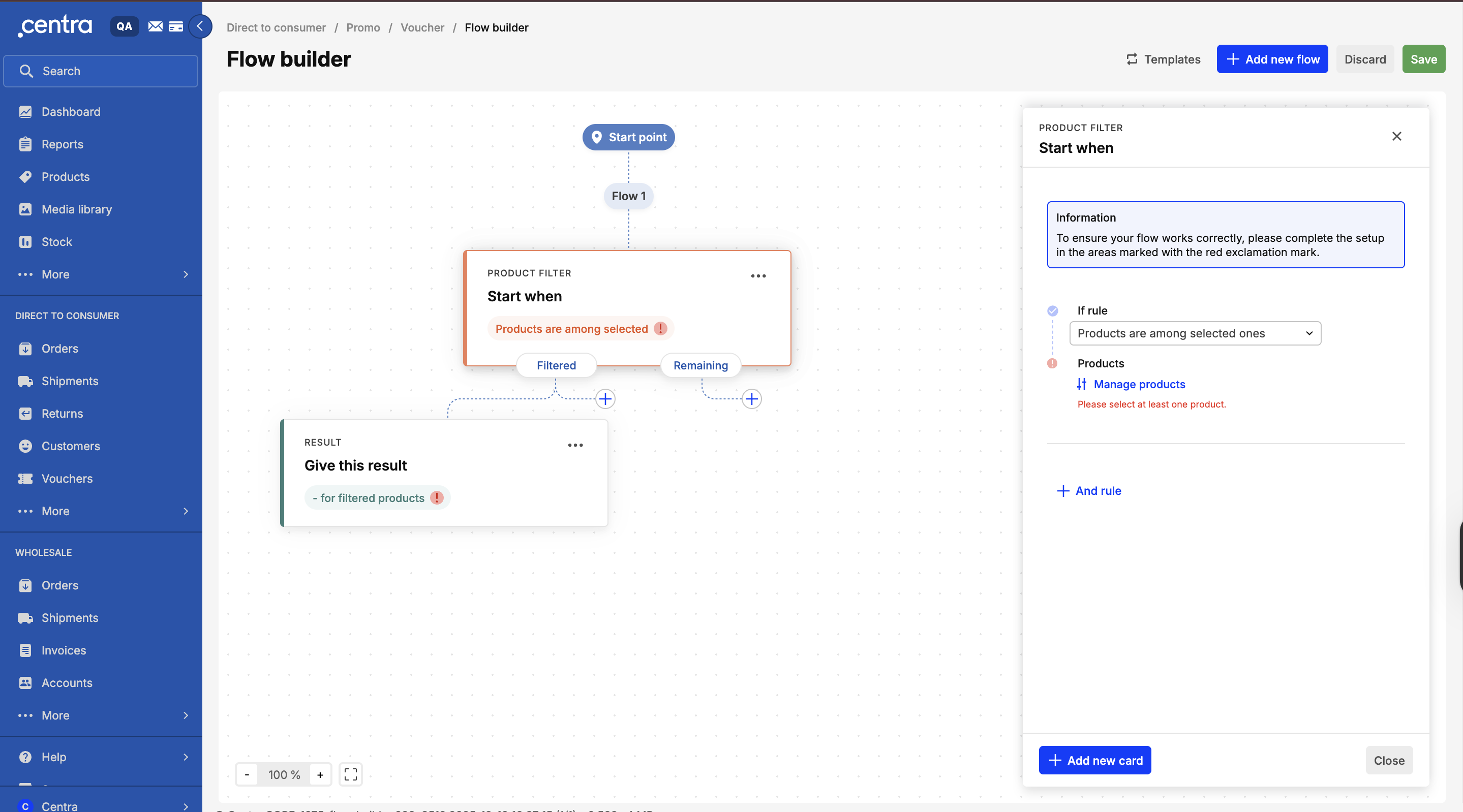Open the If rule dropdown
Screen dimensions: 1463x812
[1195, 333]
